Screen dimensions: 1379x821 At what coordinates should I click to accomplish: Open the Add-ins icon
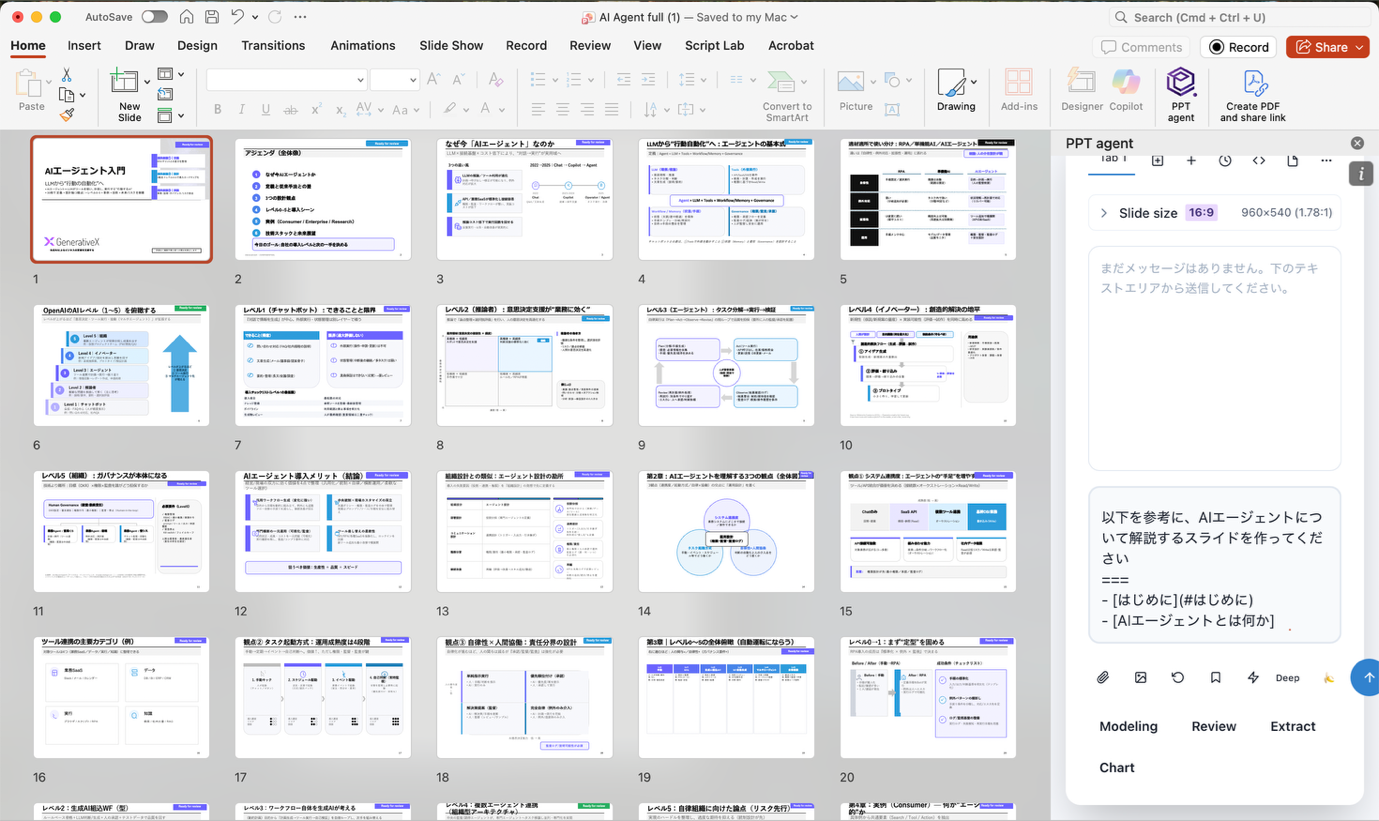coord(1018,90)
